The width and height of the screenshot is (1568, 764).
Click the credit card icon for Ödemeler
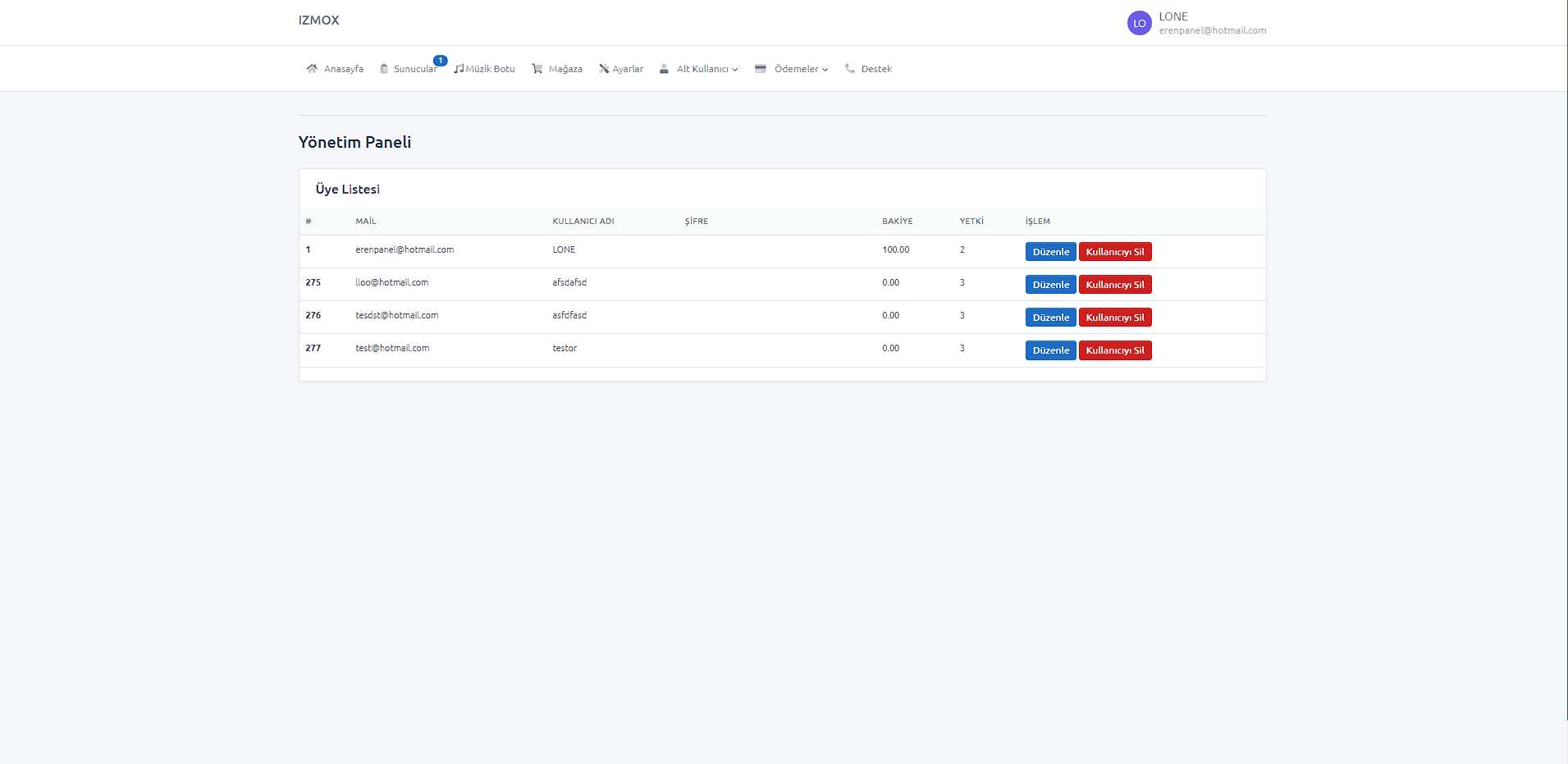[x=761, y=69]
